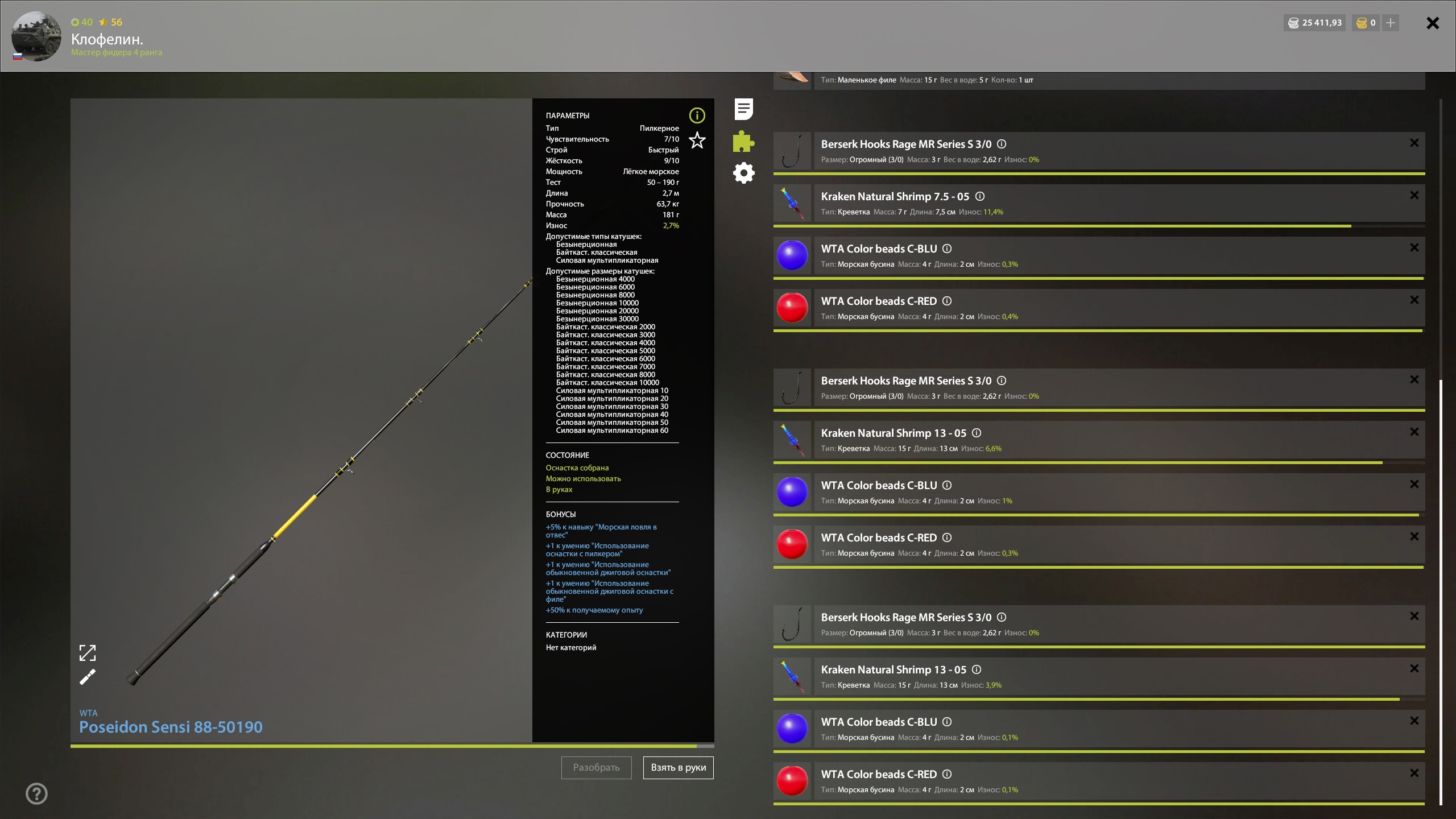Click the expand view arrows icon
1456x819 pixels.
click(87, 653)
